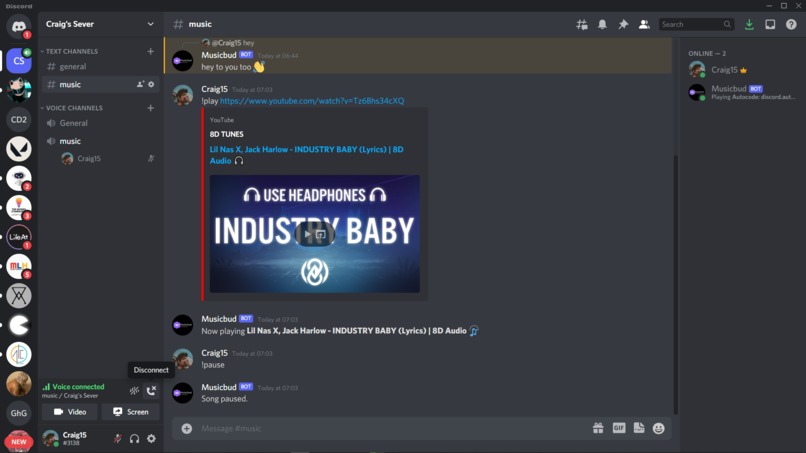Show pinned messages
This screenshot has width=806, height=453.
click(623, 24)
